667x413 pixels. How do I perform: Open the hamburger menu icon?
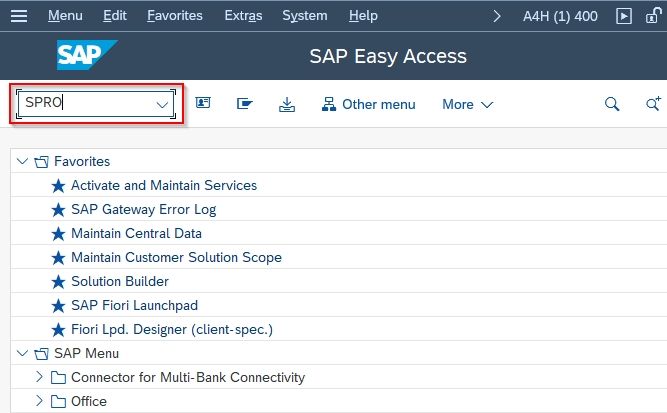[x=19, y=16]
